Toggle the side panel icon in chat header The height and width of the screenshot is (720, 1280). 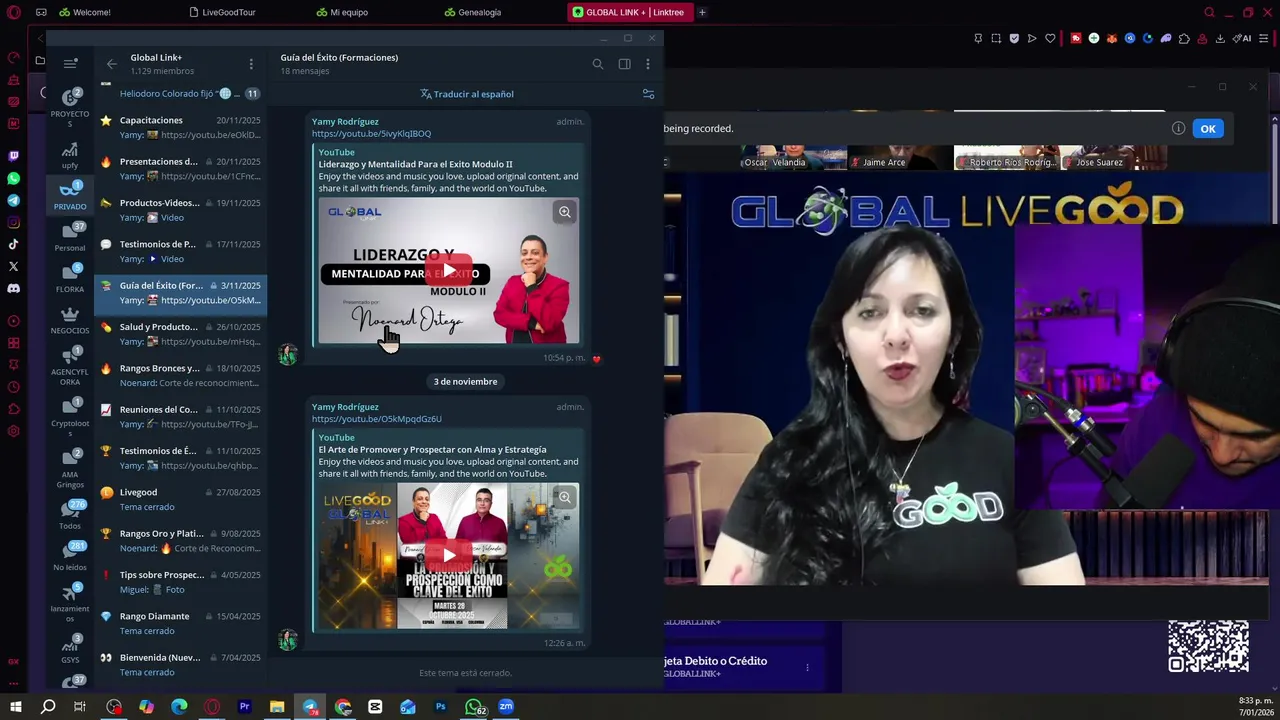pyautogui.click(x=624, y=64)
